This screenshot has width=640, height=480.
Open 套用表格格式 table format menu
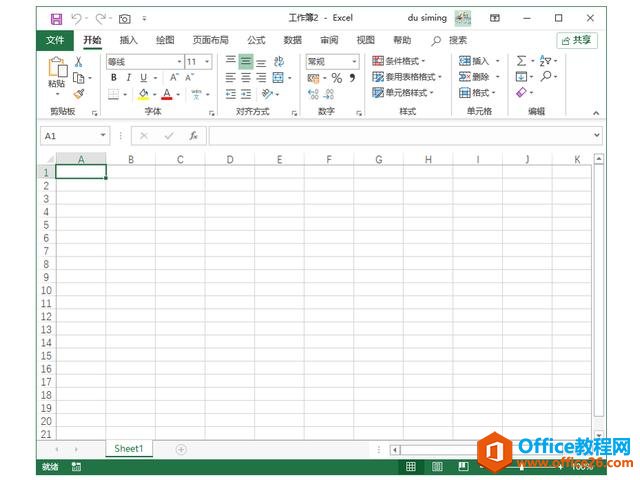tap(407, 77)
